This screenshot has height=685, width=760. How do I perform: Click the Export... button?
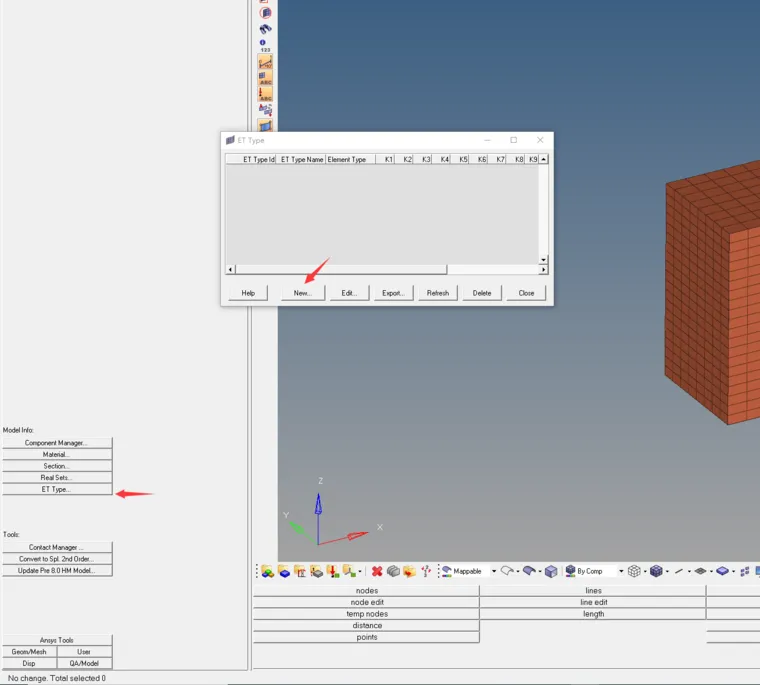(393, 293)
